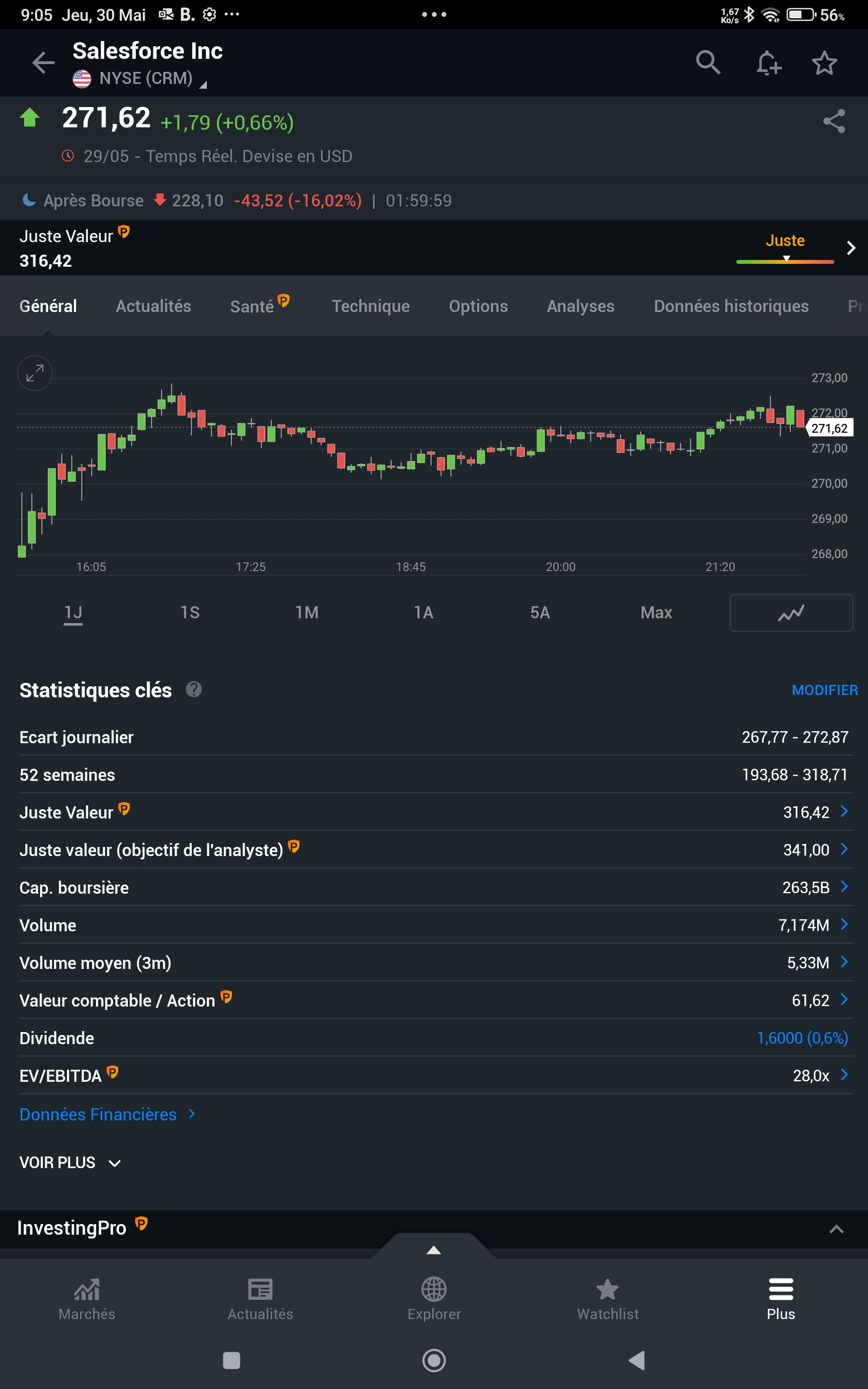Go back using the top-left arrow
The width and height of the screenshot is (868, 1389).
pos(43,63)
